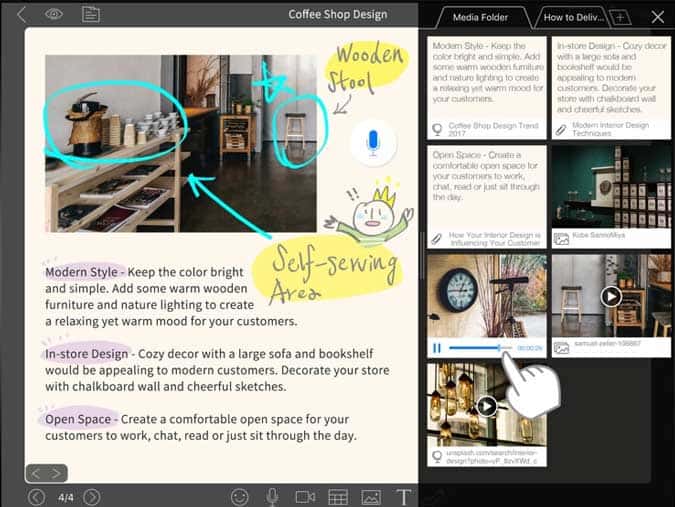This screenshot has width=675, height=507.
Task: Click Coffee Shop Design Trend 2017 caption
Action: click(x=493, y=129)
